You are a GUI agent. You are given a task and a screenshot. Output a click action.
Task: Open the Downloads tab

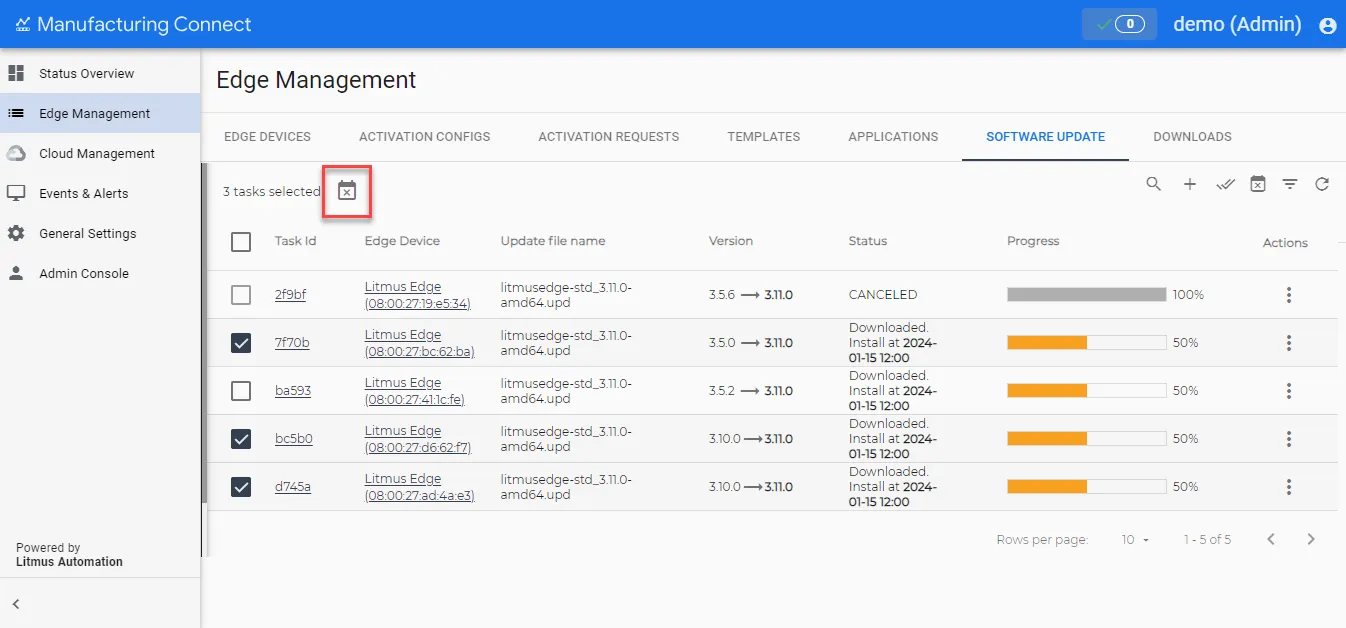tap(1192, 137)
